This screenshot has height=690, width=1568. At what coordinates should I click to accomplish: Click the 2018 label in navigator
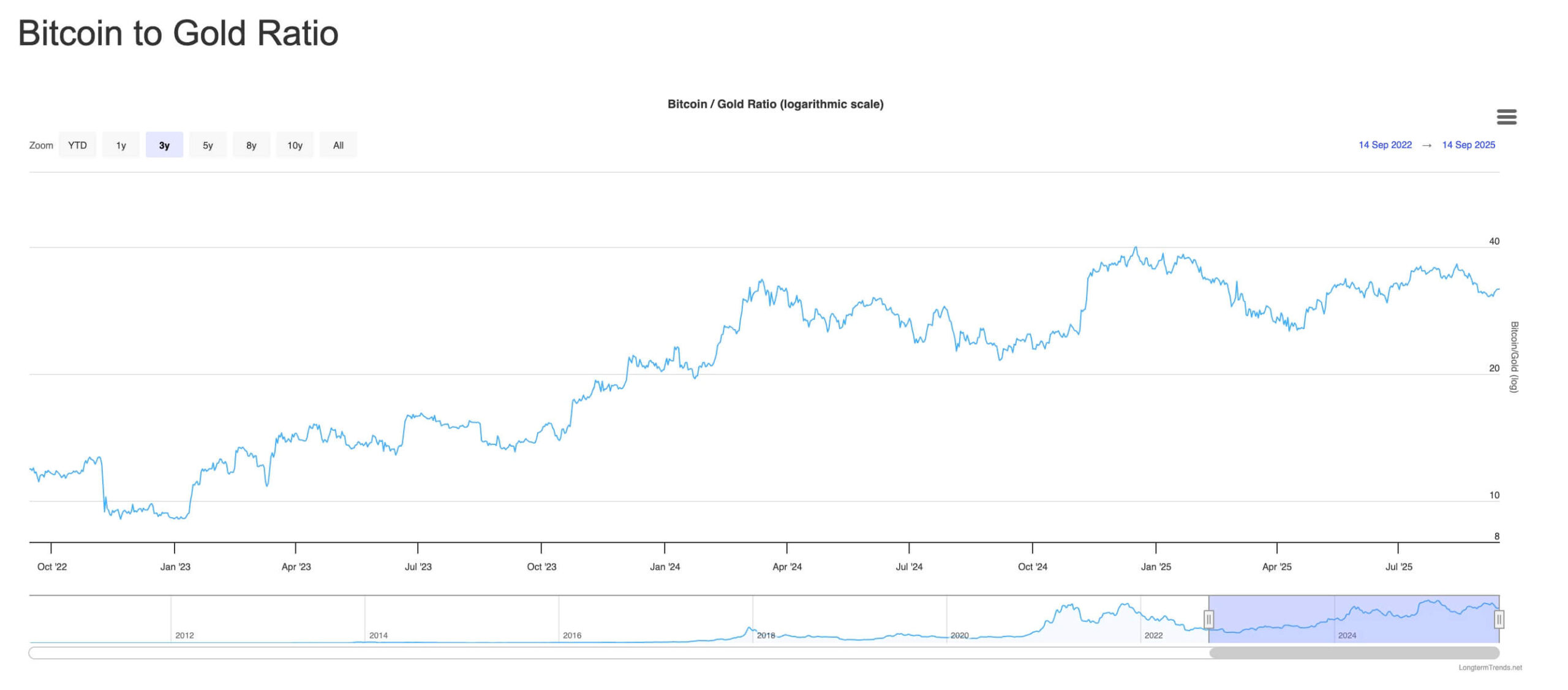[x=766, y=635]
